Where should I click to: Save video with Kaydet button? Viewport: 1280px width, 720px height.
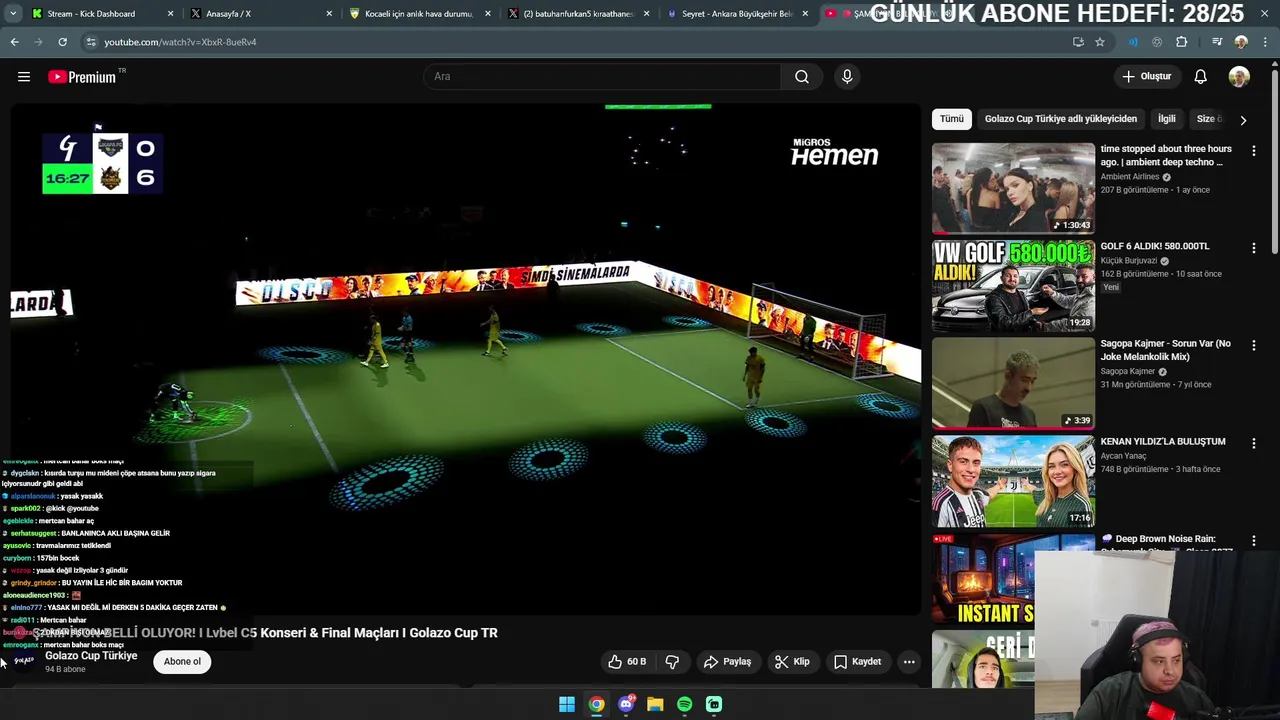tap(857, 662)
